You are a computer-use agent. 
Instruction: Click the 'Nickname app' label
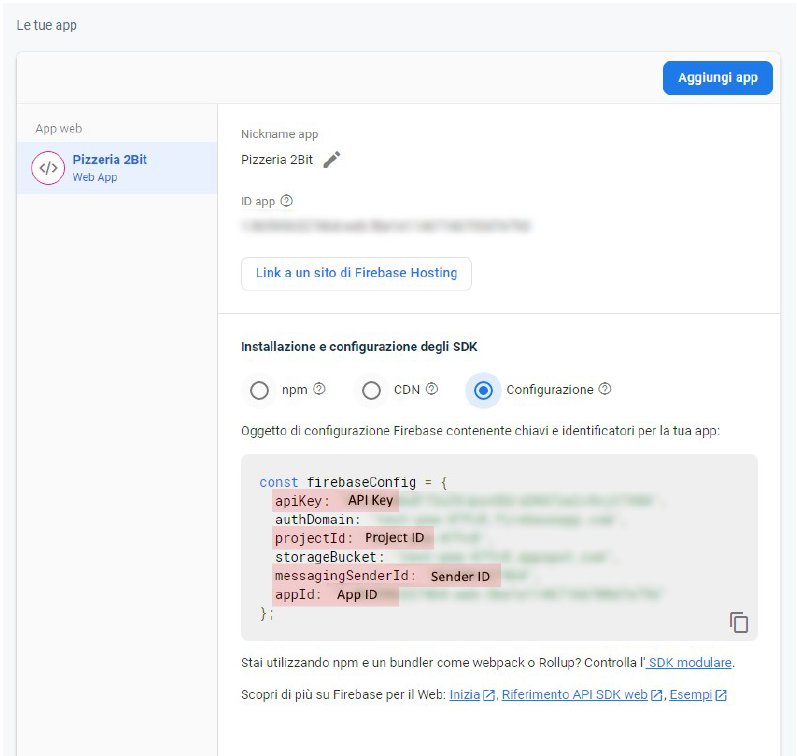(x=280, y=134)
